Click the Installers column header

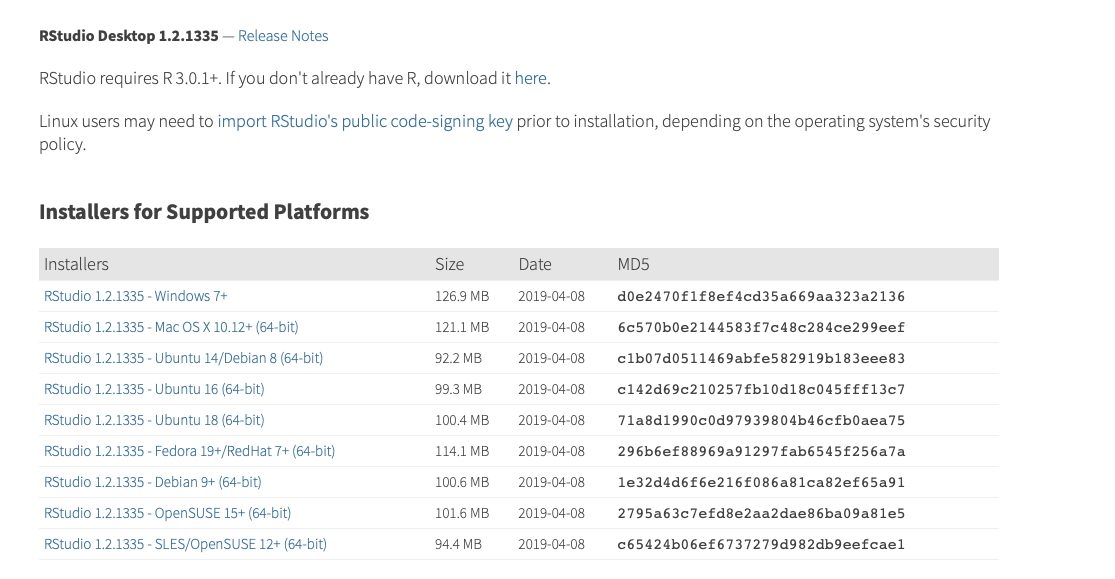(76, 264)
